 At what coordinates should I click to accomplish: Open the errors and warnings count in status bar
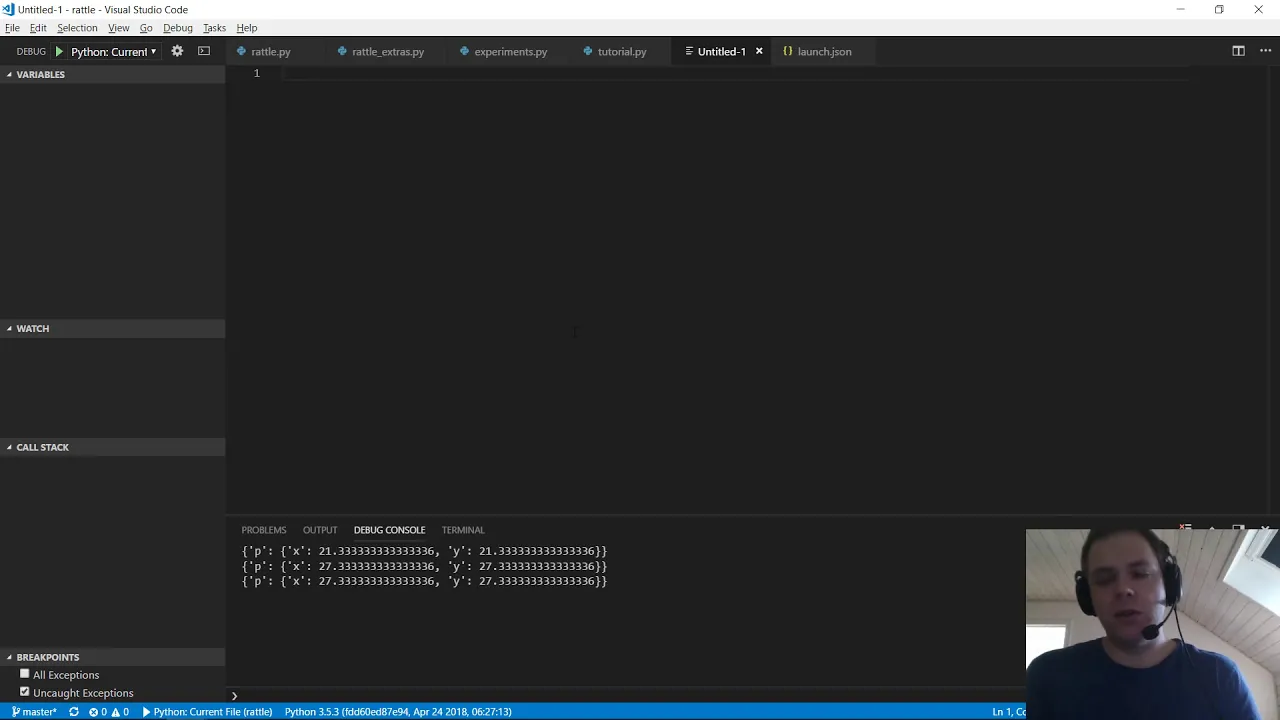pos(109,712)
